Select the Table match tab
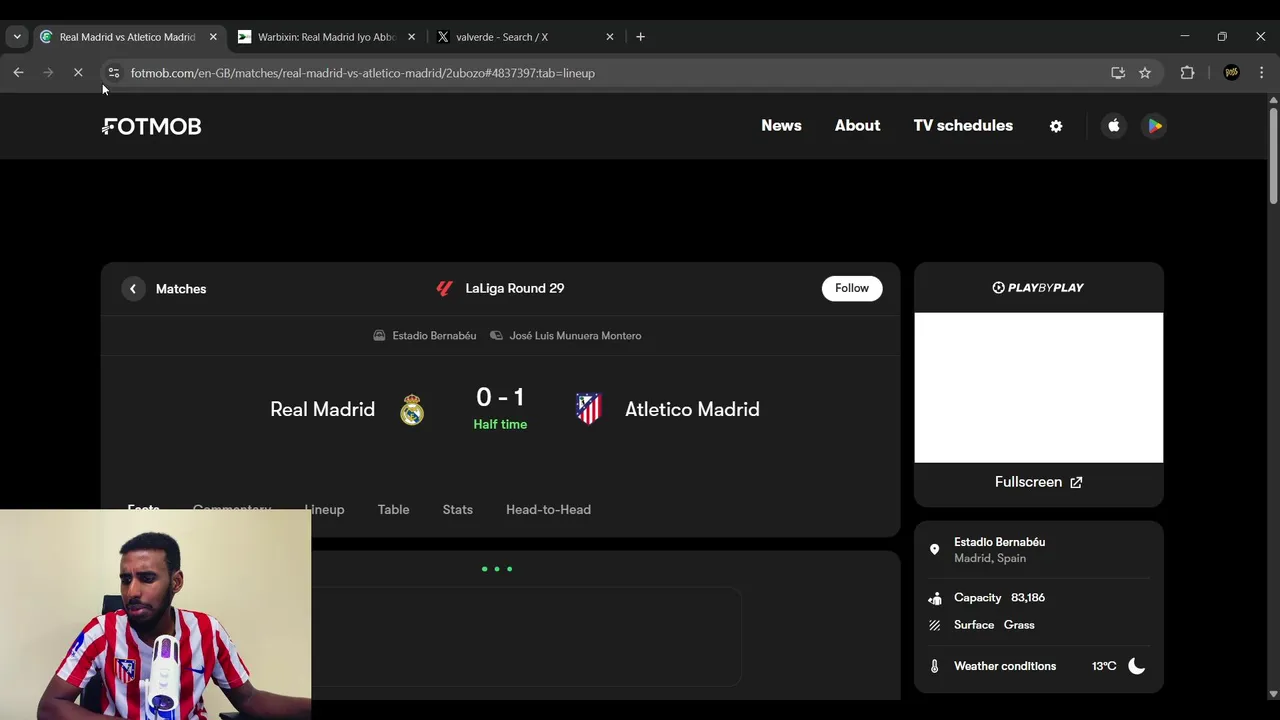Viewport: 1280px width, 720px height. (394, 510)
